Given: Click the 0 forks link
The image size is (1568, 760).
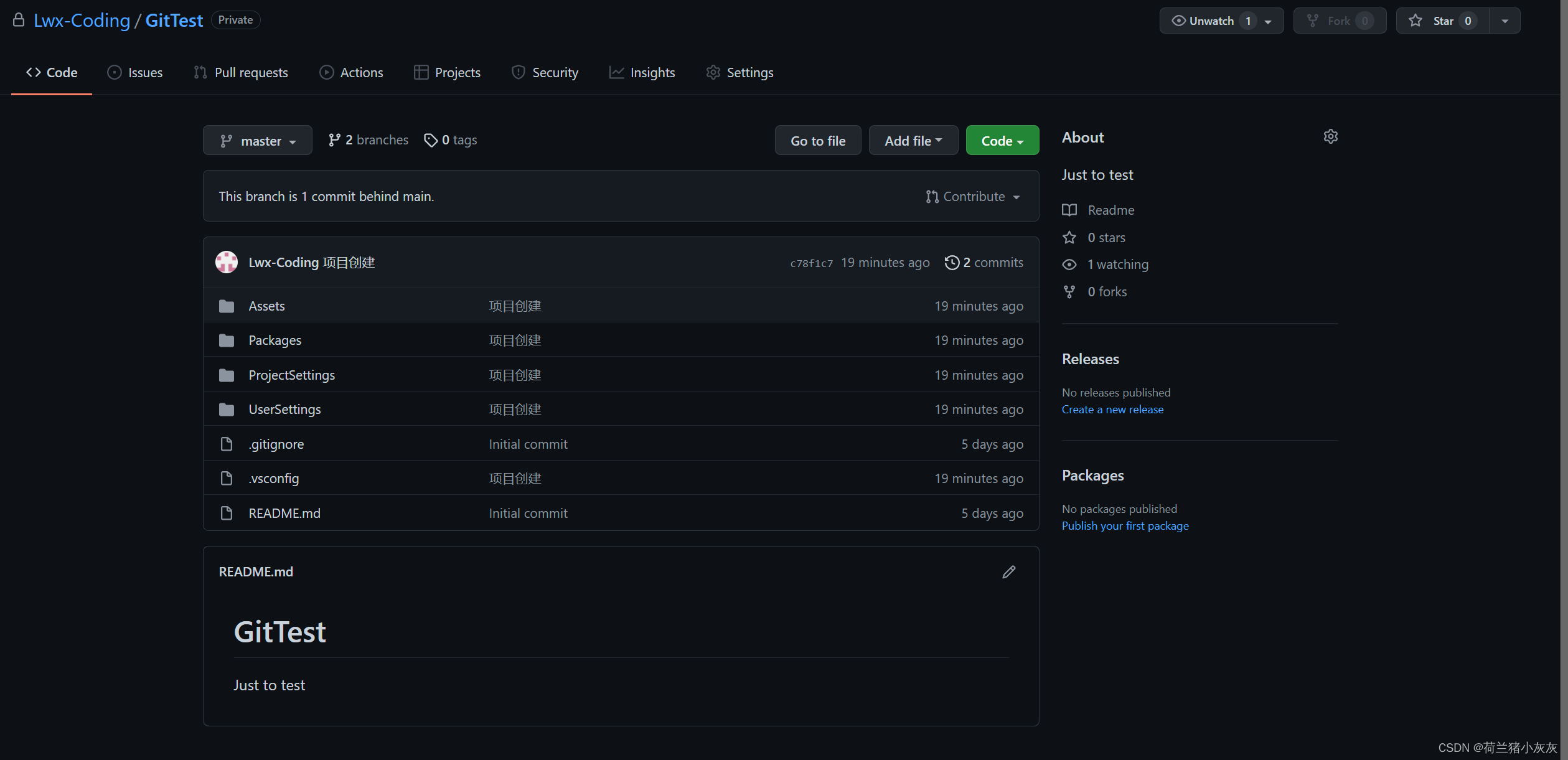Looking at the screenshot, I should click(1107, 291).
